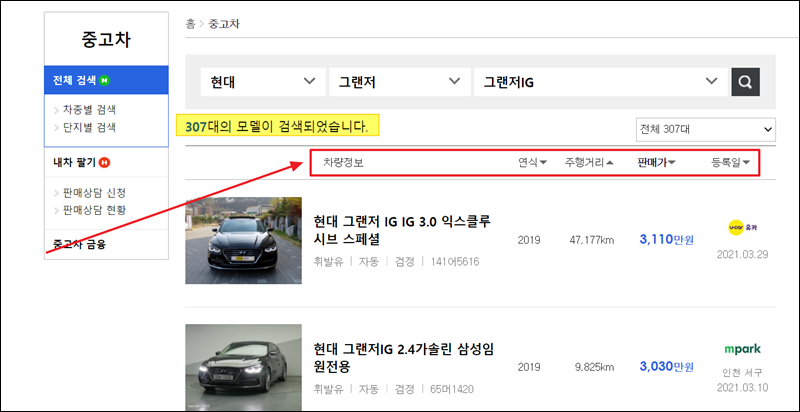Click the magnifier search button
The width and height of the screenshot is (800, 412).
point(745,82)
